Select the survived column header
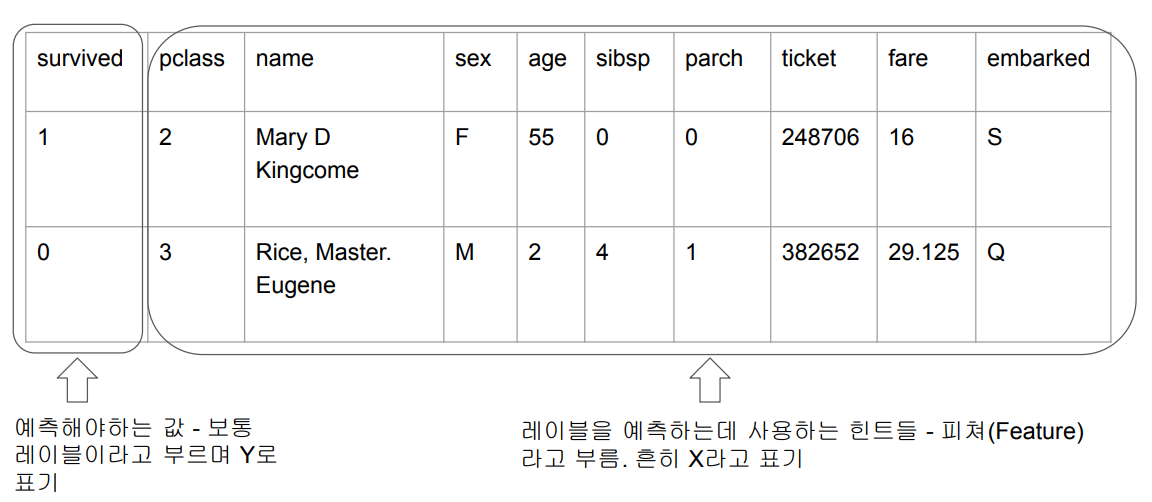 coord(80,59)
